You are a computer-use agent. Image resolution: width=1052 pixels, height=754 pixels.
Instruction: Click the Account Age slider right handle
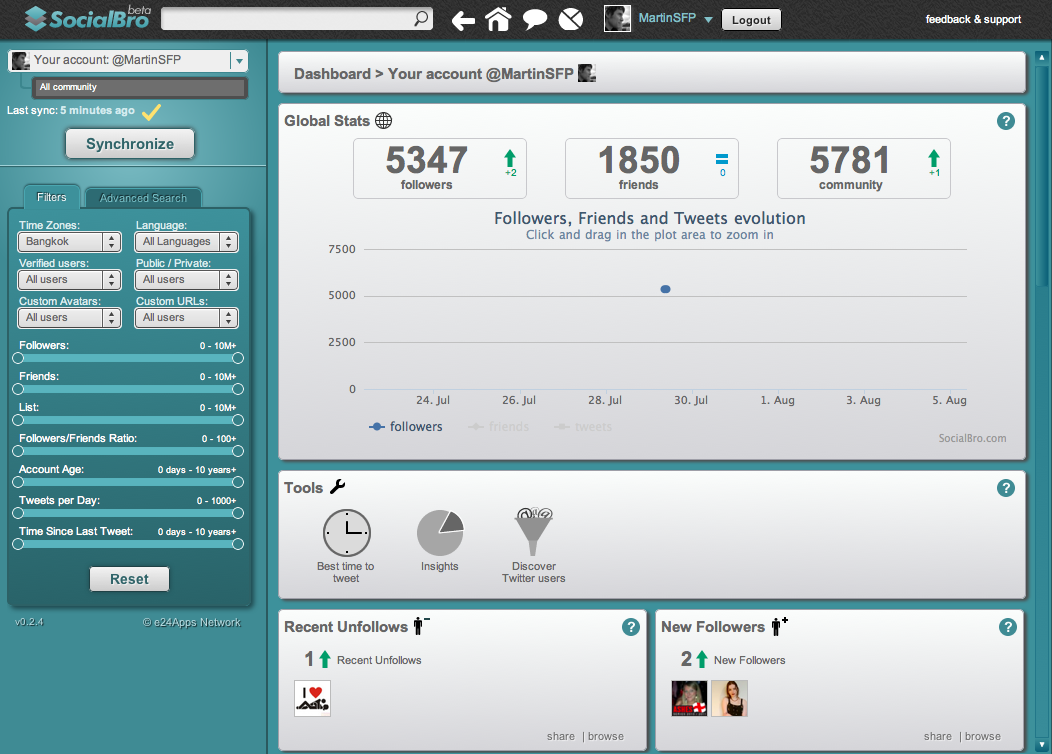pyautogui.click(x=238, y=482)
